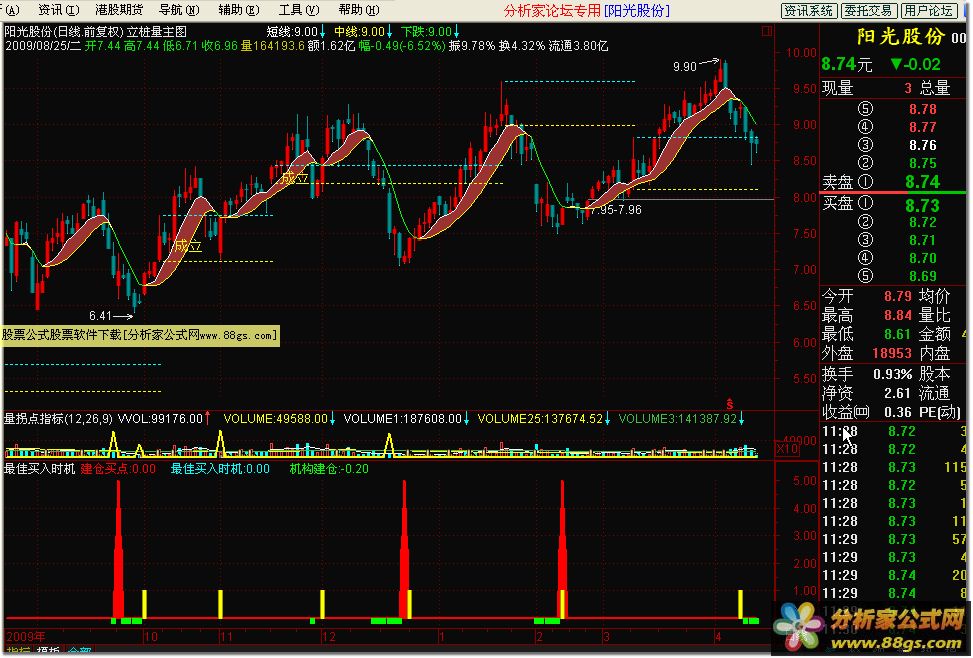The height and width of the screenshot is (658, 973).
Task: Click the 今开 value 8.79
Action: point(898,296)
